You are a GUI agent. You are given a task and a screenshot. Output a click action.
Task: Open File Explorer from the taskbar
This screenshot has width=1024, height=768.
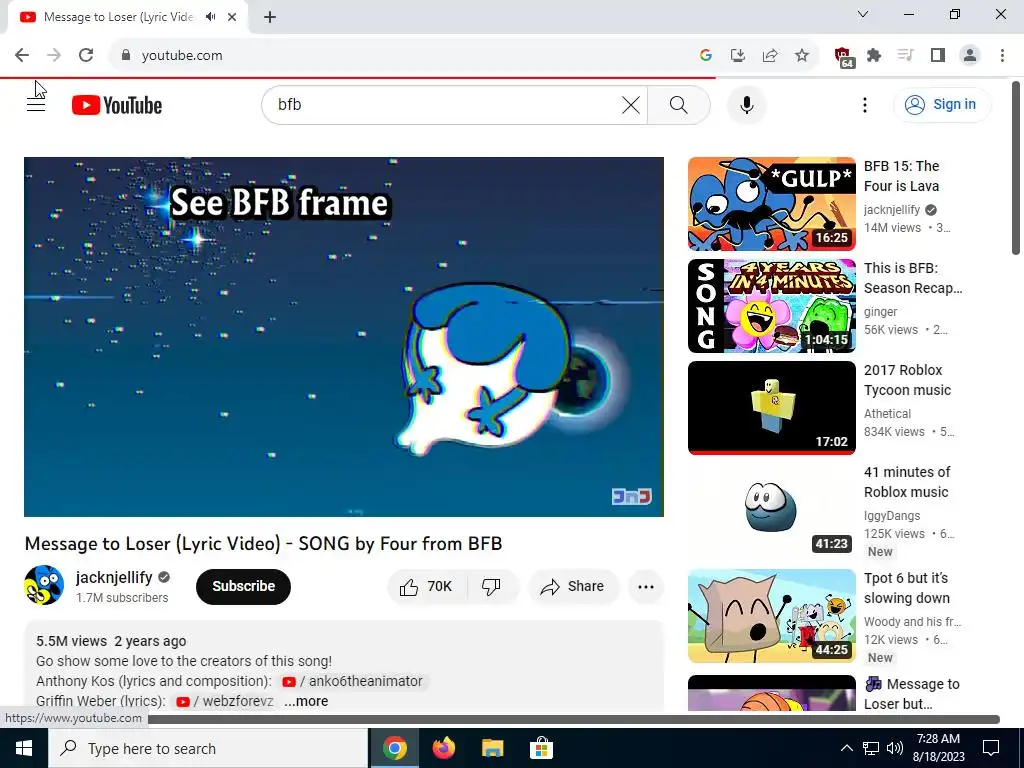click(492, 748)
